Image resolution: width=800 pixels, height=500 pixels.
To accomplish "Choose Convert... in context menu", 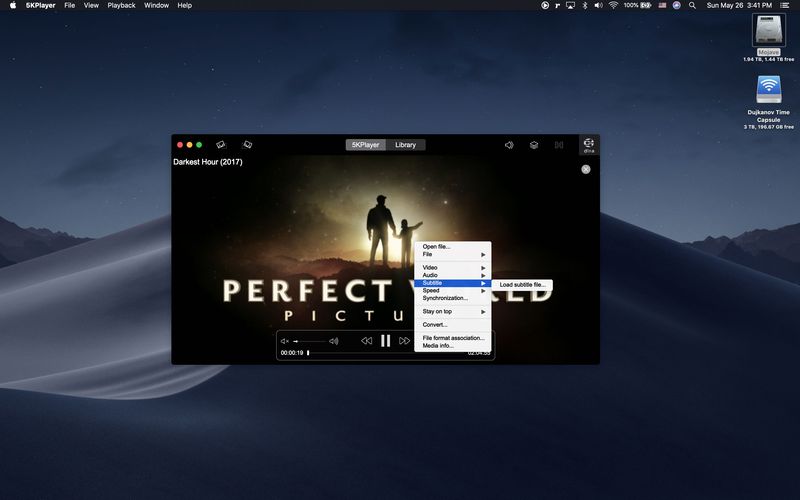I will point(453,324).
